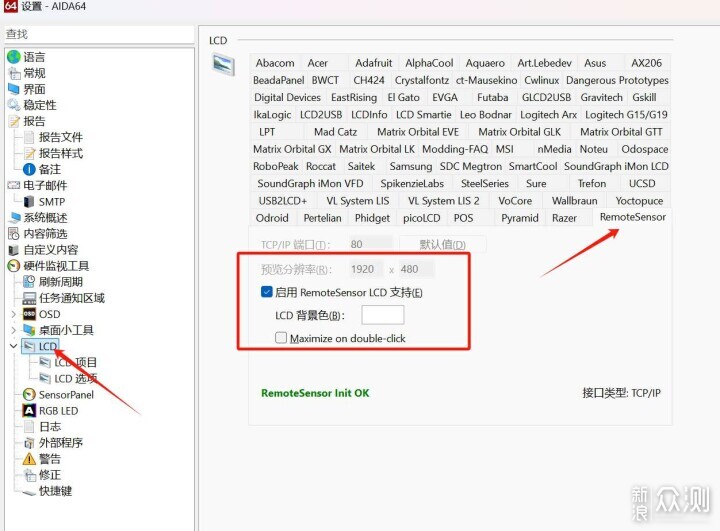Expand the OSD tree node
The width and height of the screenshot is (720, 531).
pos(13,314)
